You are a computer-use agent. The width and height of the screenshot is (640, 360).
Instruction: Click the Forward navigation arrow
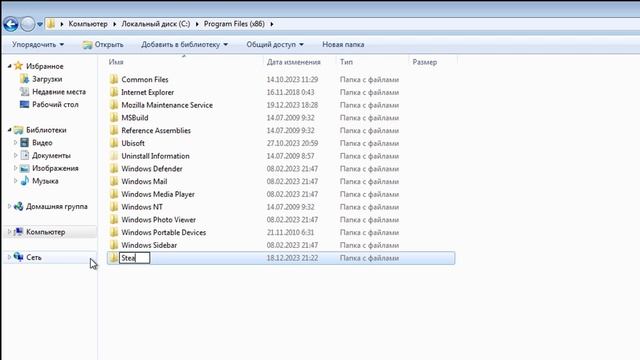tap(28, 24)
